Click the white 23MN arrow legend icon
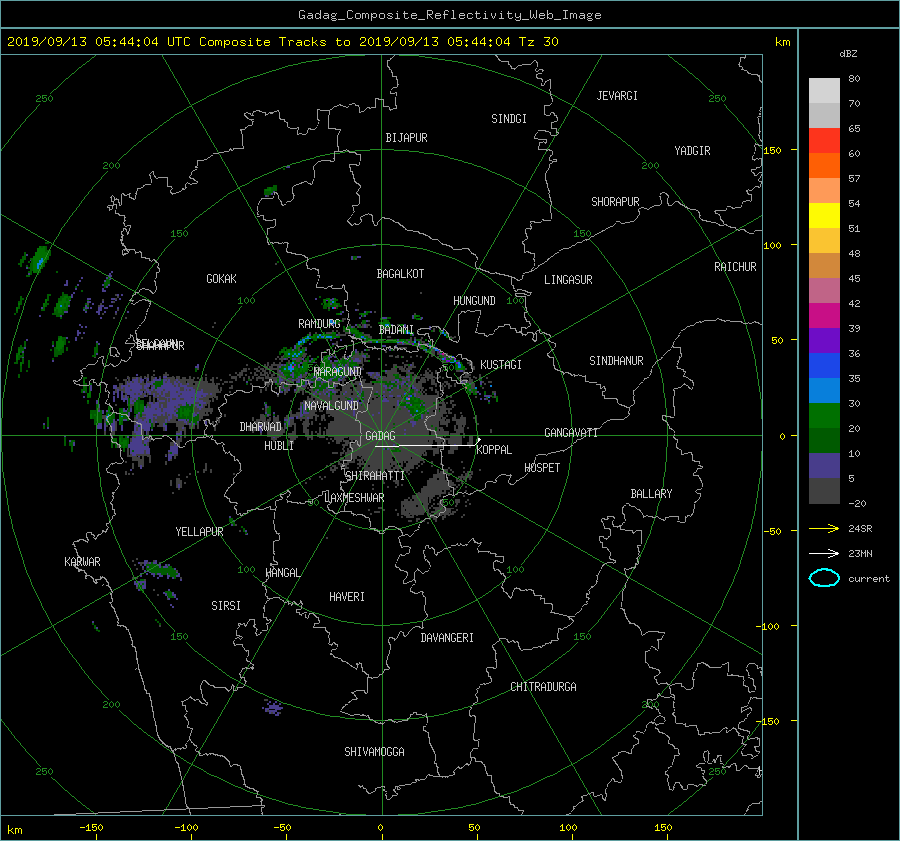 click(824, 553)
